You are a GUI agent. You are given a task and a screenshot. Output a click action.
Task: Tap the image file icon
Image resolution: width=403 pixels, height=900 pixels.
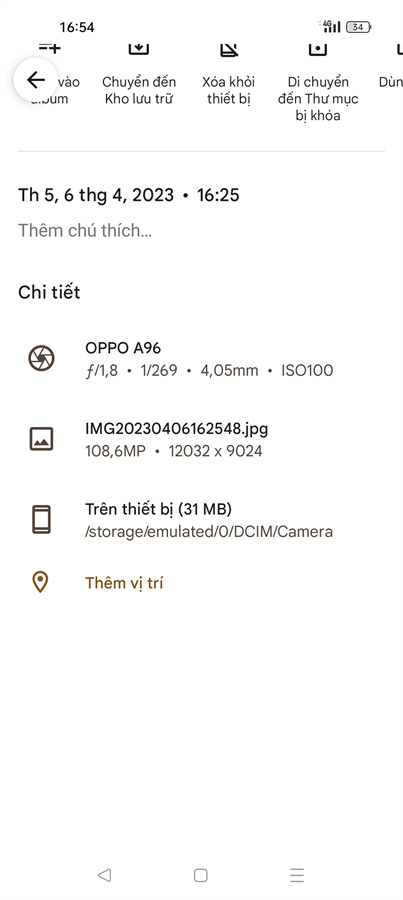click(x=41, y=439)
